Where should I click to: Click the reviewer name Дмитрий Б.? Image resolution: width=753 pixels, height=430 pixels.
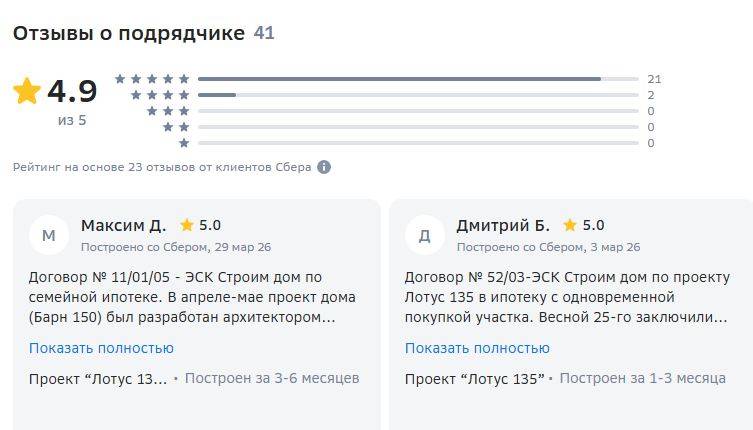coord(503,225)
